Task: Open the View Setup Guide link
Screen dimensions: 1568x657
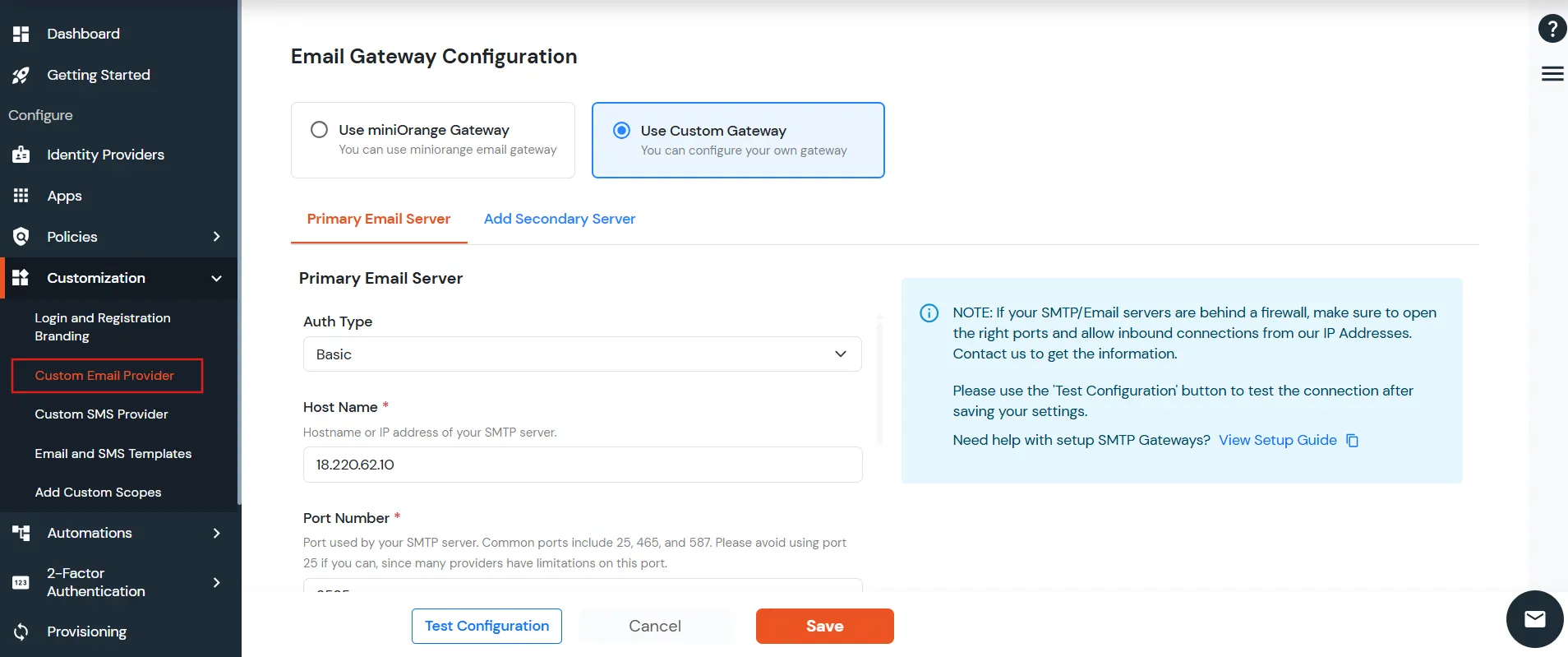Action: coord(1277,441)
